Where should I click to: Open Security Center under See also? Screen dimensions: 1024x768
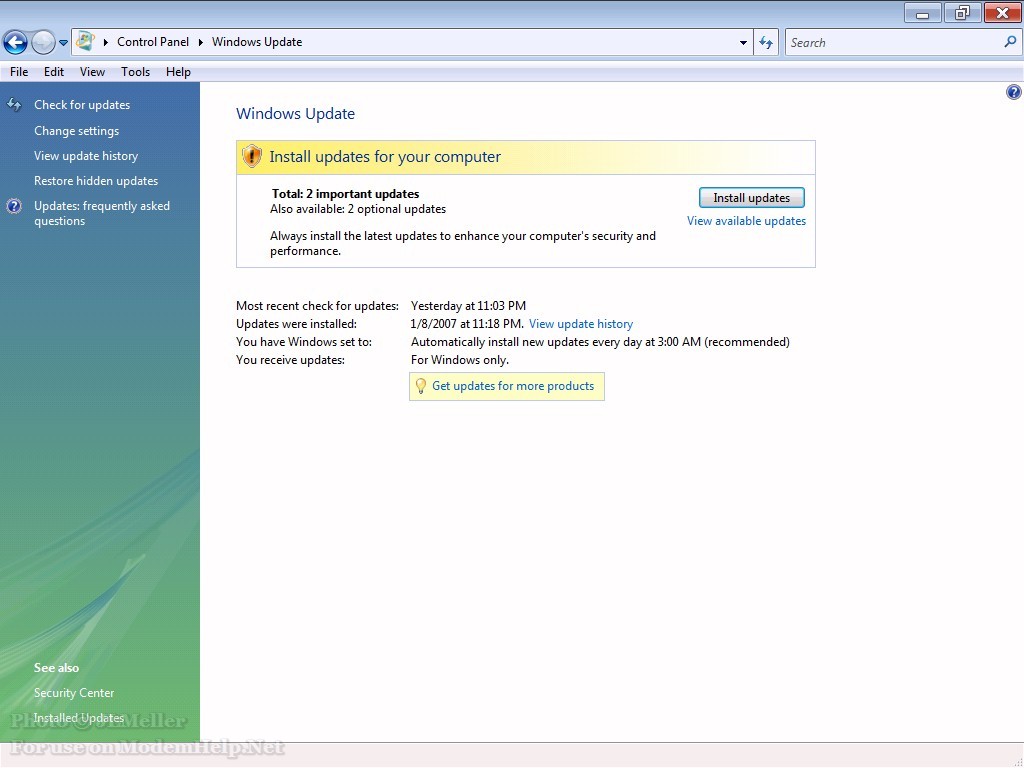point(74,693)
